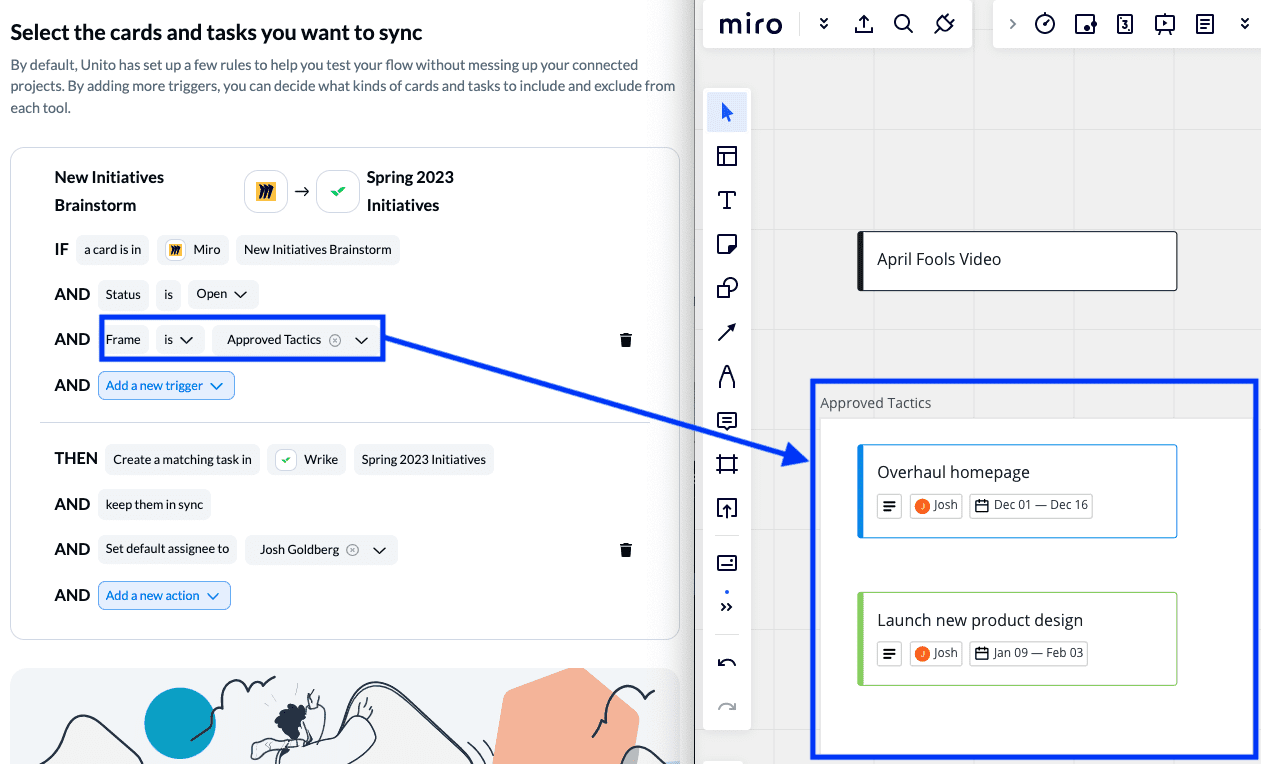The image size is (1261, 764).
Task: Expand the board menu chevrons beside miro logo
Action: [823, 24]
